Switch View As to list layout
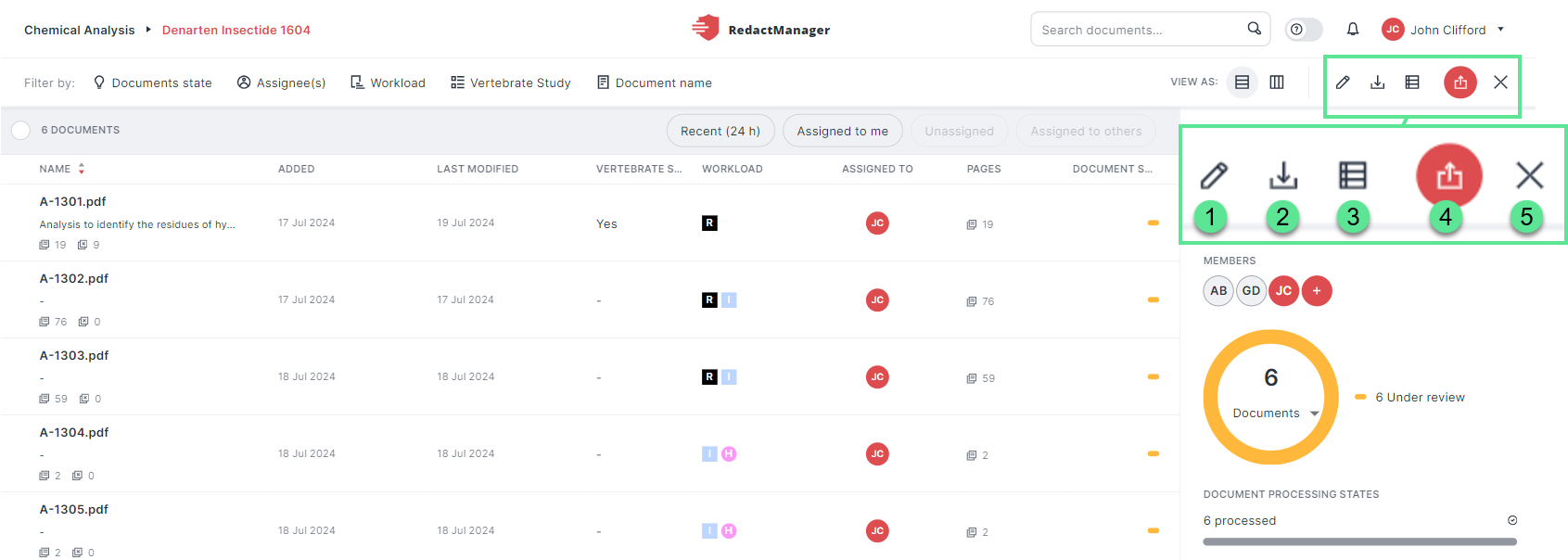This screenshot has width=1568, height=560. tap(1243, 83)
